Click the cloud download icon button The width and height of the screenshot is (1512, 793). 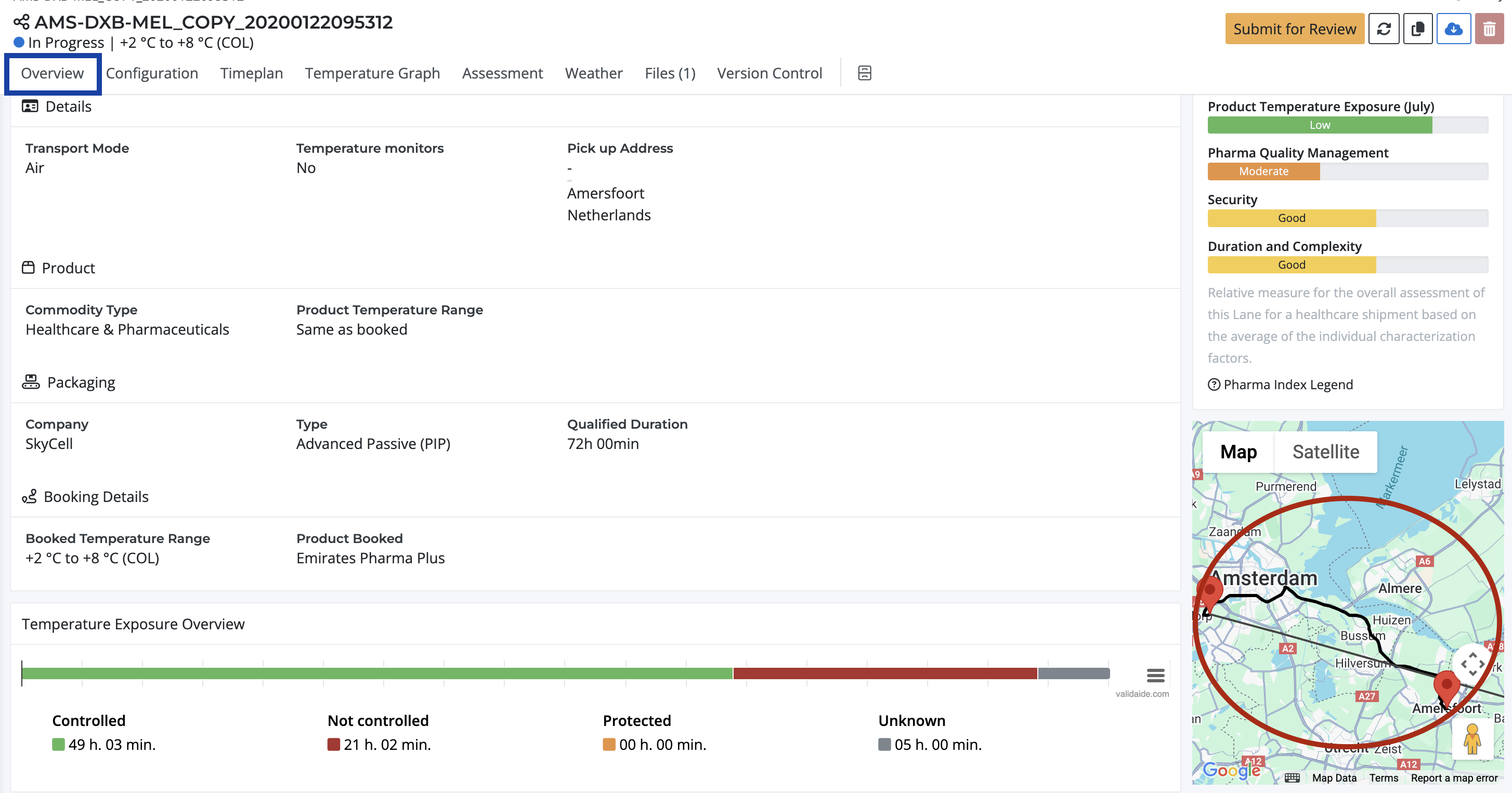tap(1453, 29)
